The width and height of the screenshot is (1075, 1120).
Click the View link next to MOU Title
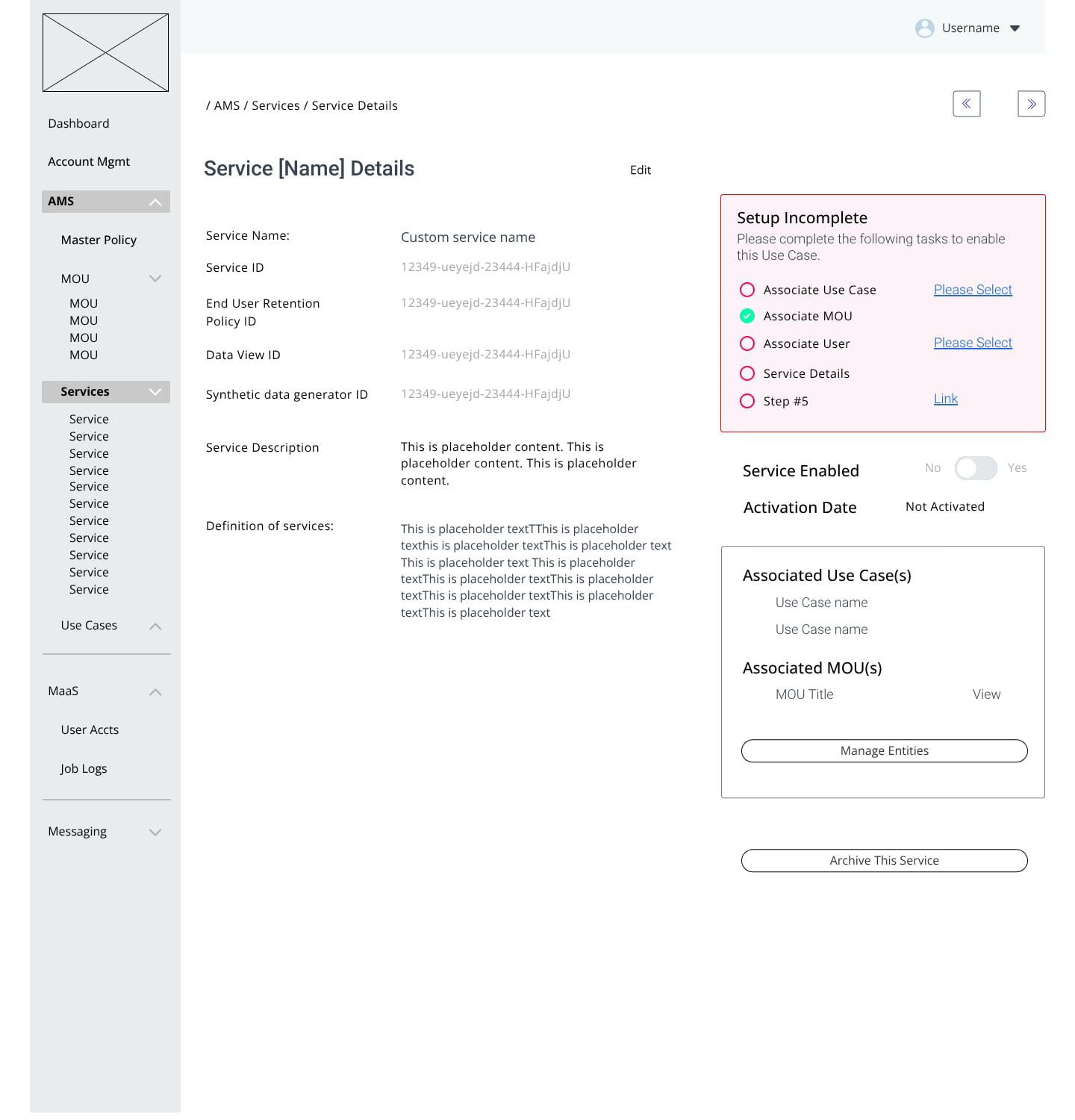click(x=986, y=694)
